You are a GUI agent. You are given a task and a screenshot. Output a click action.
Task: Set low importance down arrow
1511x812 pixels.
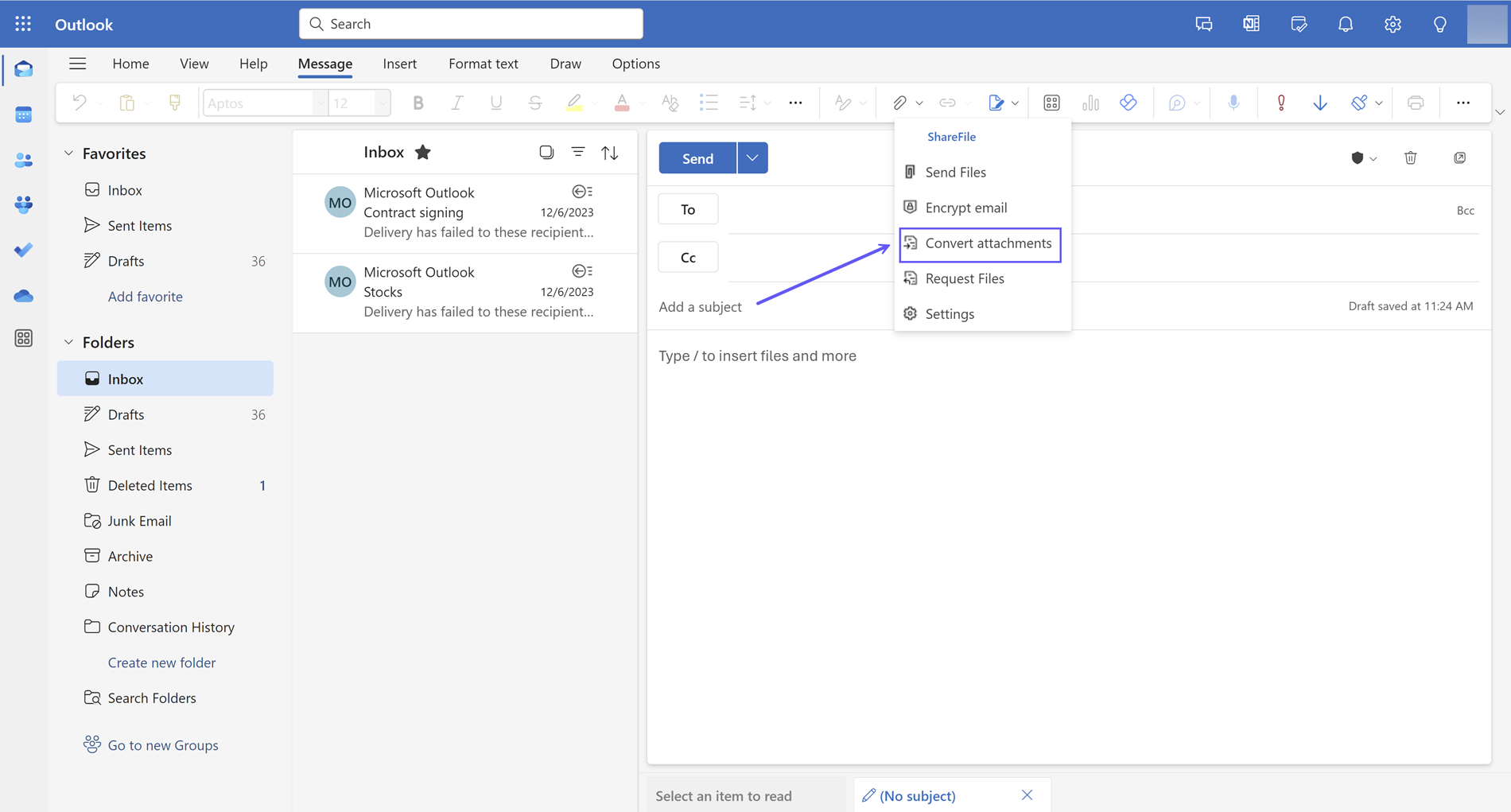[x=1320, y=103]
